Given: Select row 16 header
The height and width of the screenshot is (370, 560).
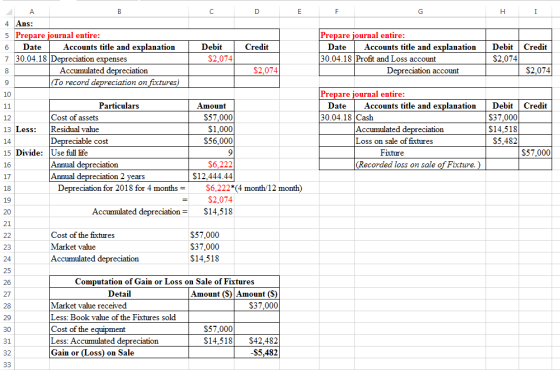Looking at the screenshot, I should point(7,165).
